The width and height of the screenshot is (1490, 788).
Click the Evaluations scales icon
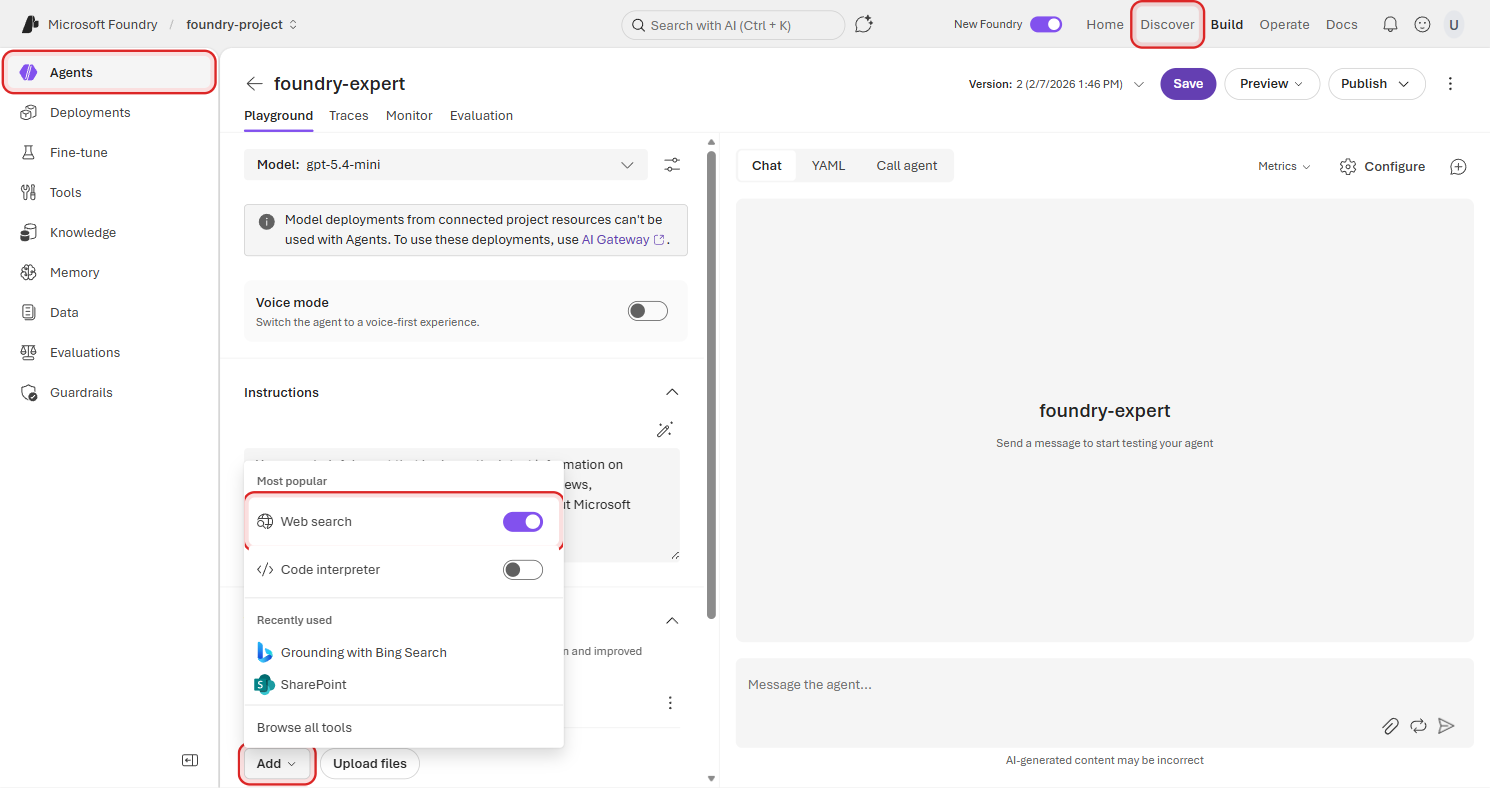pyautogui.click(x=29, y=352)
